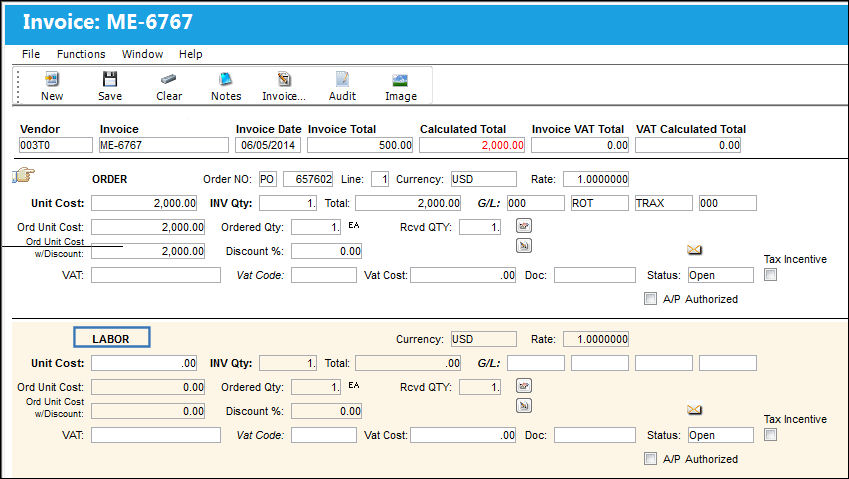Image resolution: width=849 pixels, height=479 pixels.
Task: Click the Invoice Date field 06/05/2014
Action: (x=267, y=145)
